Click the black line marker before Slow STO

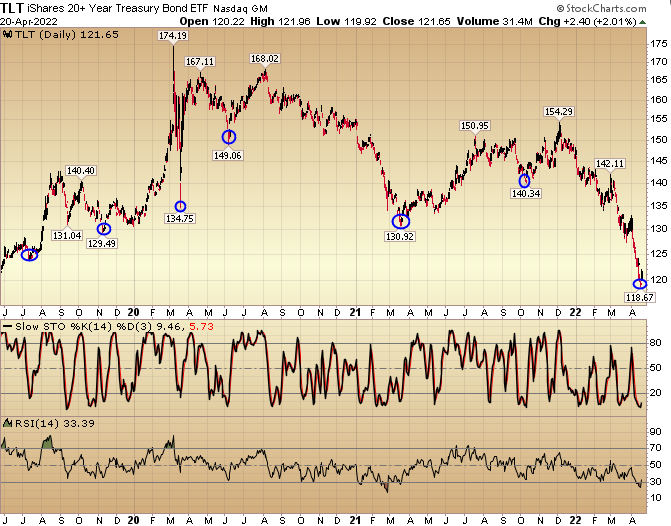tap(7, 327)
